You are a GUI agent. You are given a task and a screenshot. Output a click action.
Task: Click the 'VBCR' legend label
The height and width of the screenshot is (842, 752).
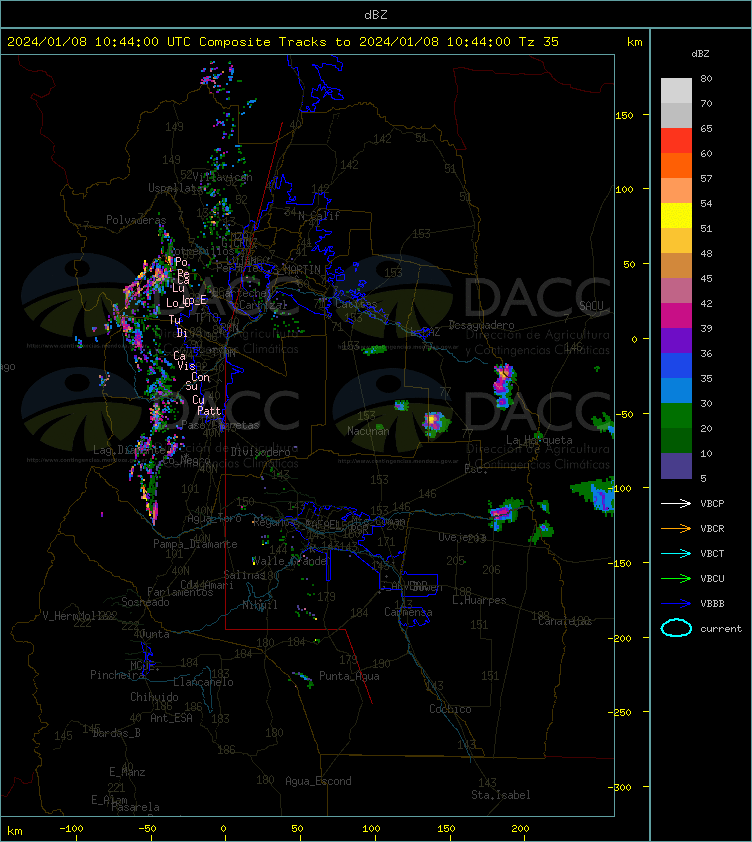pyautogui.click(x=712, y=528)
